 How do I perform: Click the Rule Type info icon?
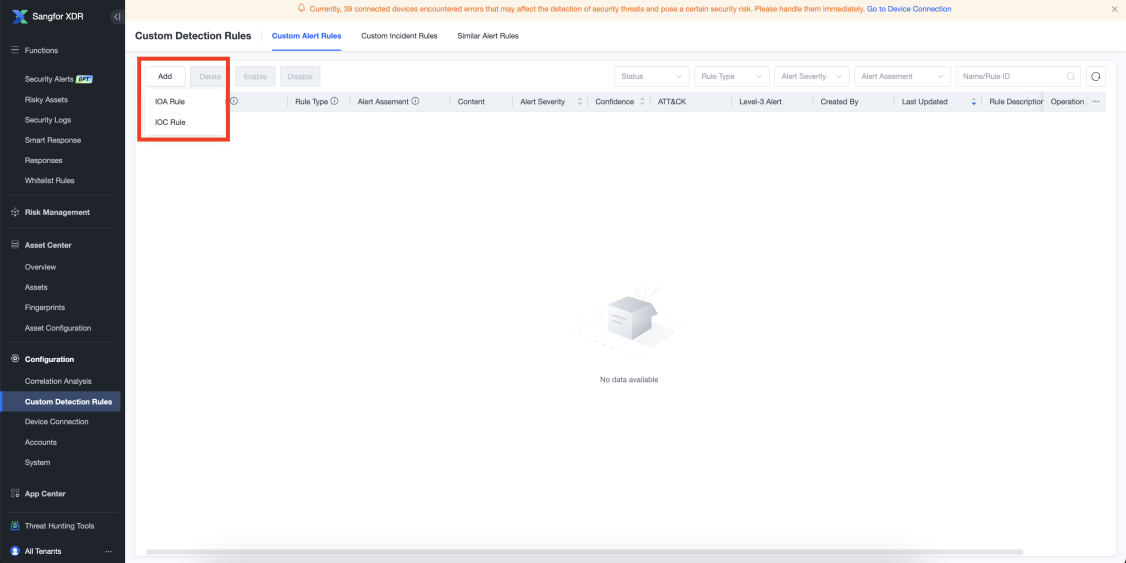pos(334,101)
